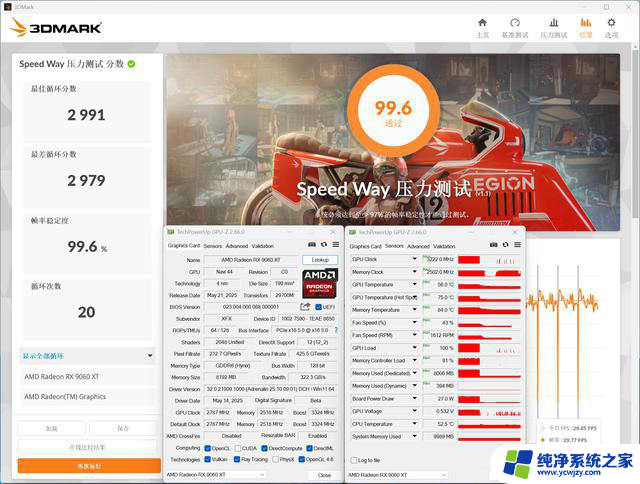Open the Memory Clock sensor dropdown
This screenshot has height=484, width=640.
point(414,272)
